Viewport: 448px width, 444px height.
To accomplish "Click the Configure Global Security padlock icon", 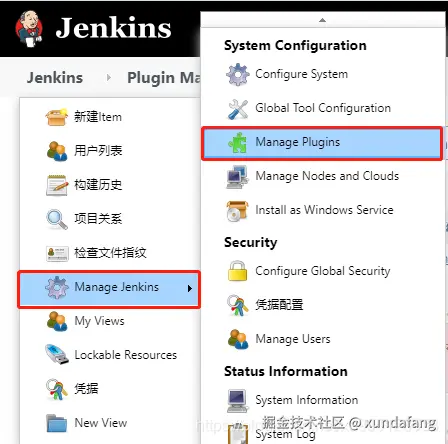I will tap(237, 271).
